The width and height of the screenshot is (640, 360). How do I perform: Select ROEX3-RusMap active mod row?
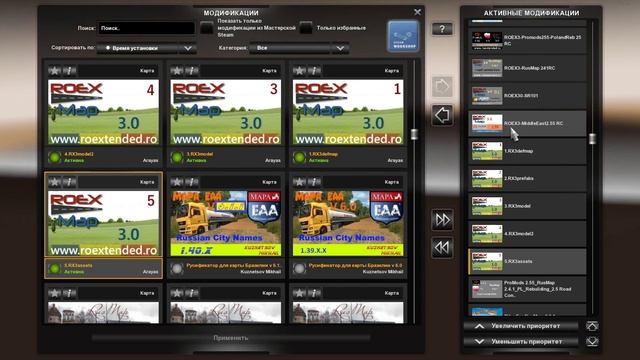point(527,68)
